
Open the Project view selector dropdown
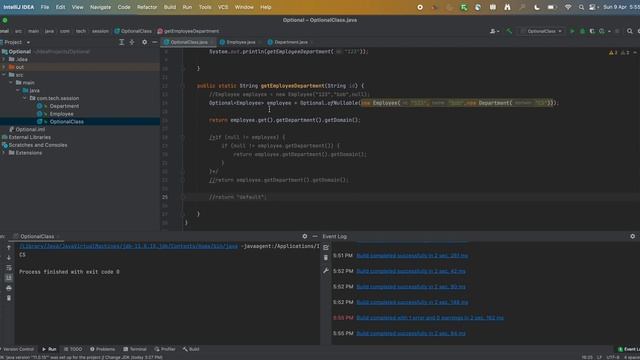click(16, 42)
